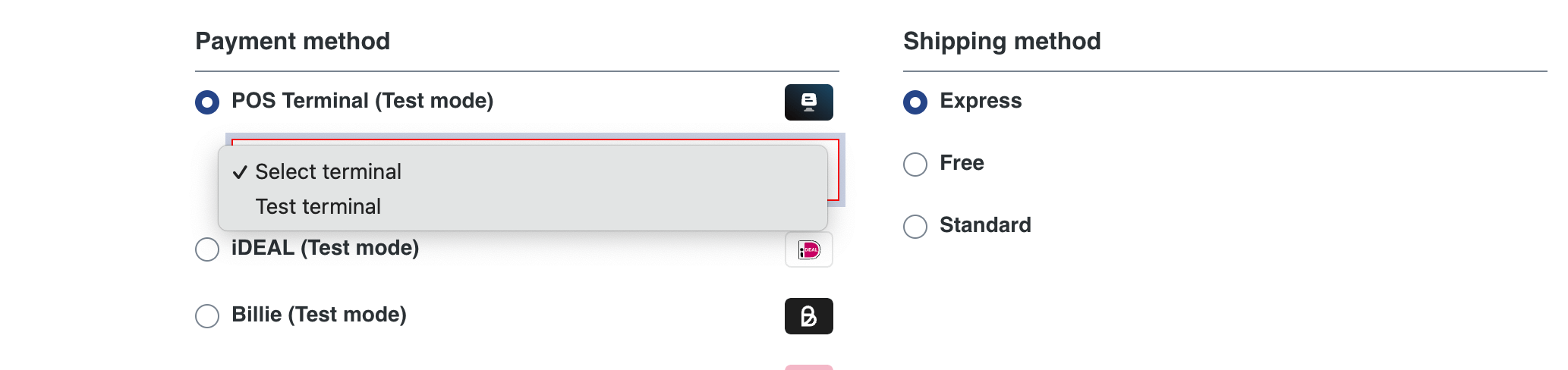The image size is (1568, 370).
Task: Click the Billie logo icon
Action: click(x=808, y=316)
